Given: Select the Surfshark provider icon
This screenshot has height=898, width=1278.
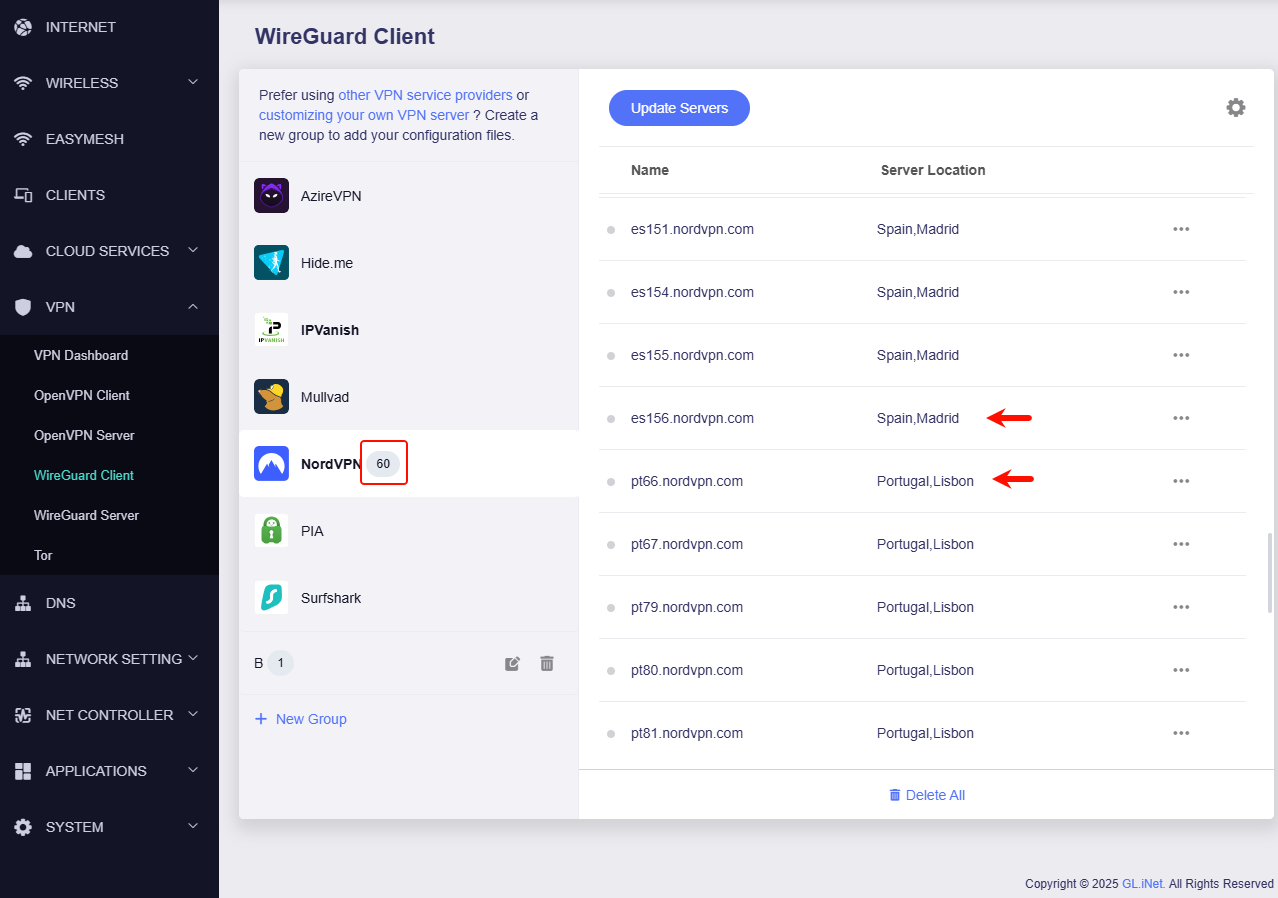Looking at the screenshot, I should 271,598.
